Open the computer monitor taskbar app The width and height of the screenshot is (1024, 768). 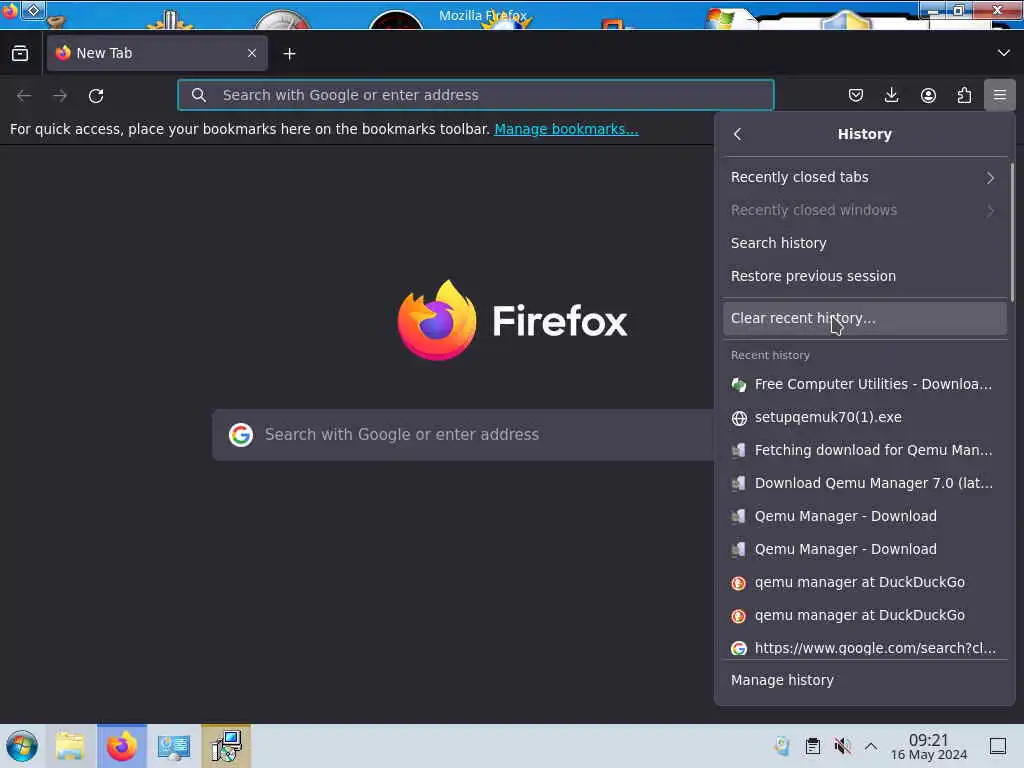(x=174, y=746)
